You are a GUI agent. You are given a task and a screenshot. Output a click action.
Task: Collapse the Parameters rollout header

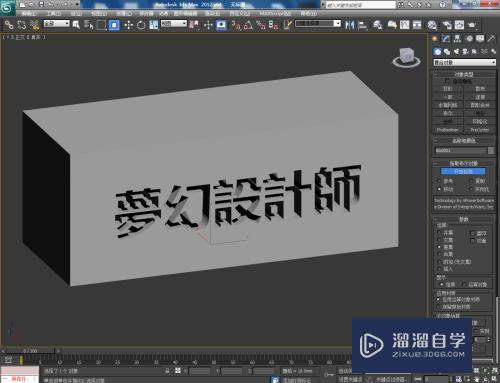click(x=464, y=219)
